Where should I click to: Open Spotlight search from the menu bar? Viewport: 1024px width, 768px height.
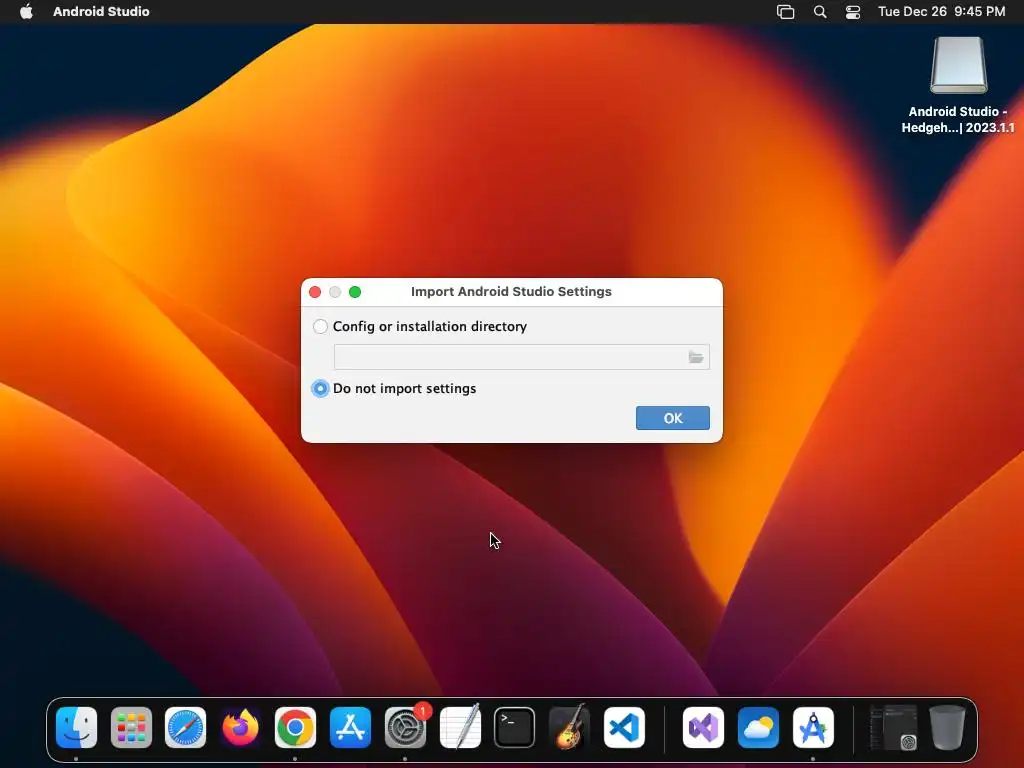(x=820, y=12)
